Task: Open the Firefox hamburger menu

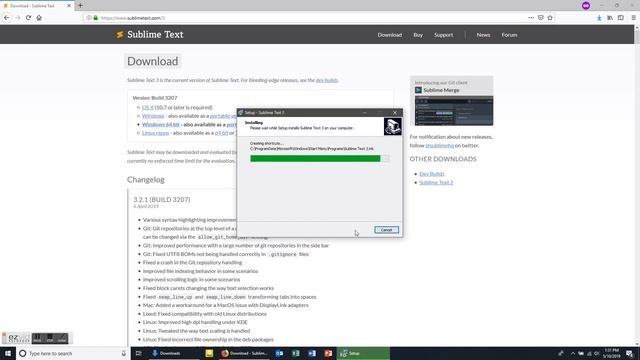Action: [x=633, y=18]
